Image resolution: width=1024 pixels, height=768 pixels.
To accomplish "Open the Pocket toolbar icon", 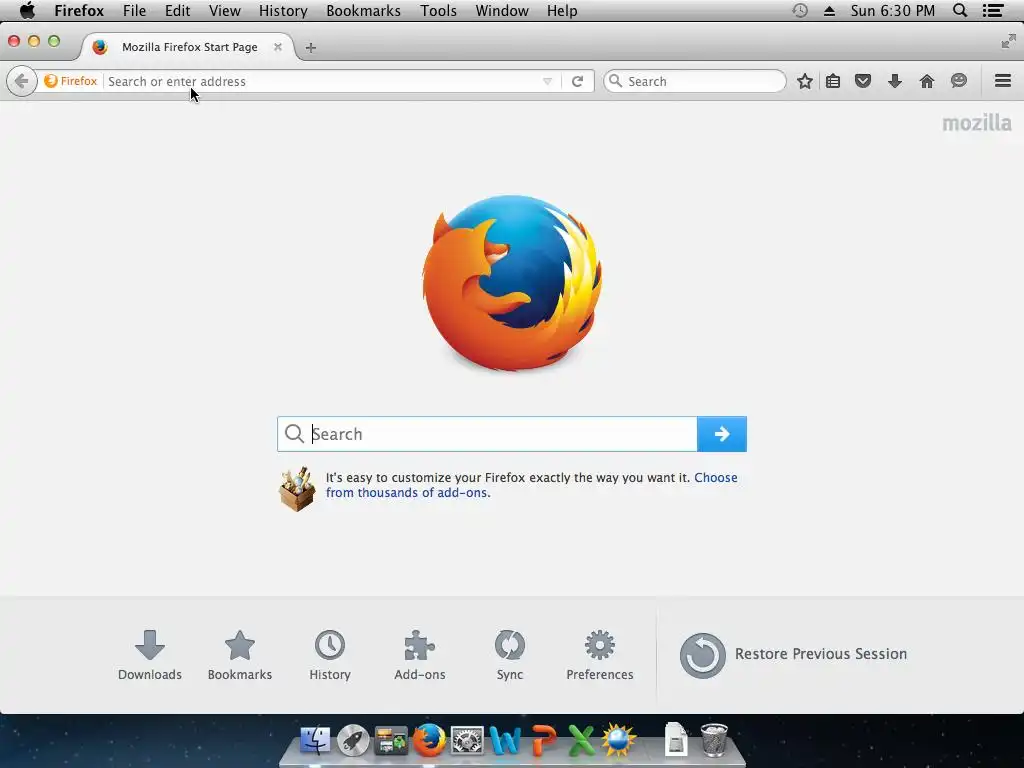I will click(863, 82).
